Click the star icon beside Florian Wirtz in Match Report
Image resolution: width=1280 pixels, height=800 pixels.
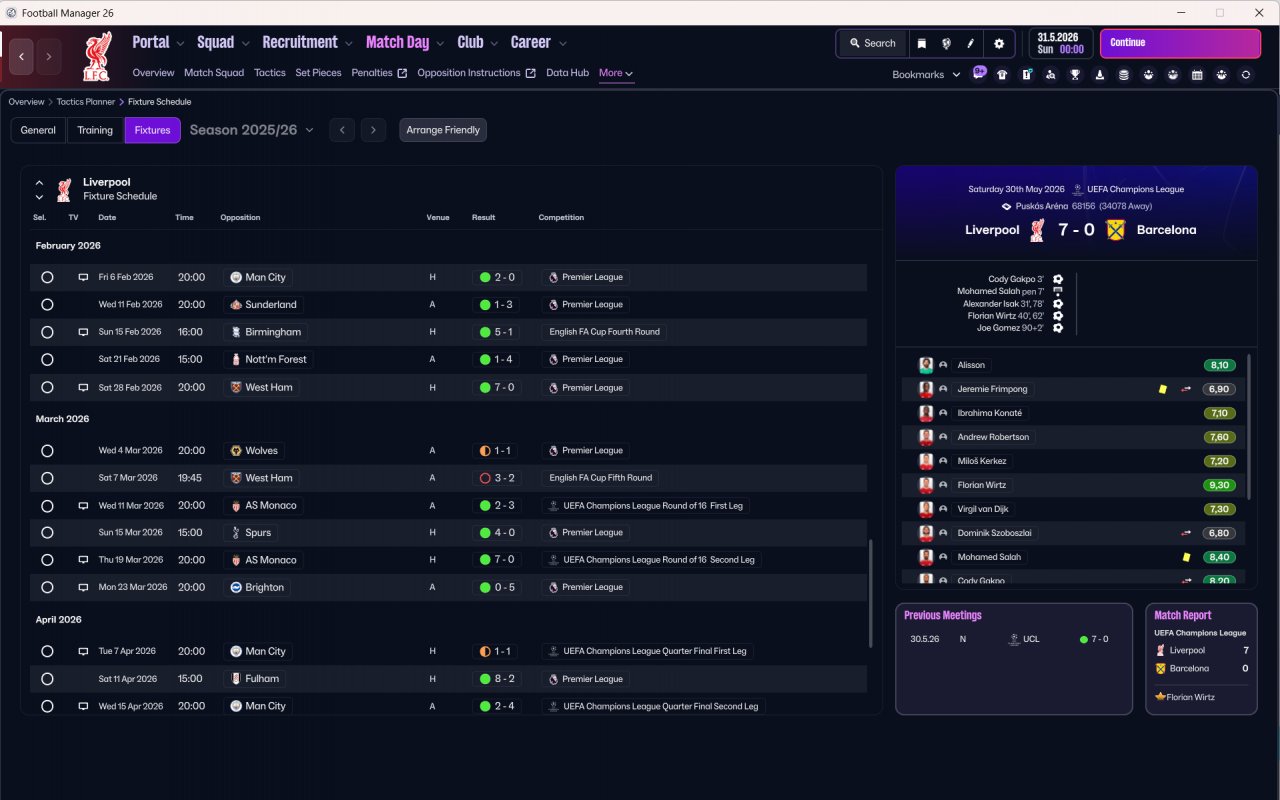tap(1159, 697)
